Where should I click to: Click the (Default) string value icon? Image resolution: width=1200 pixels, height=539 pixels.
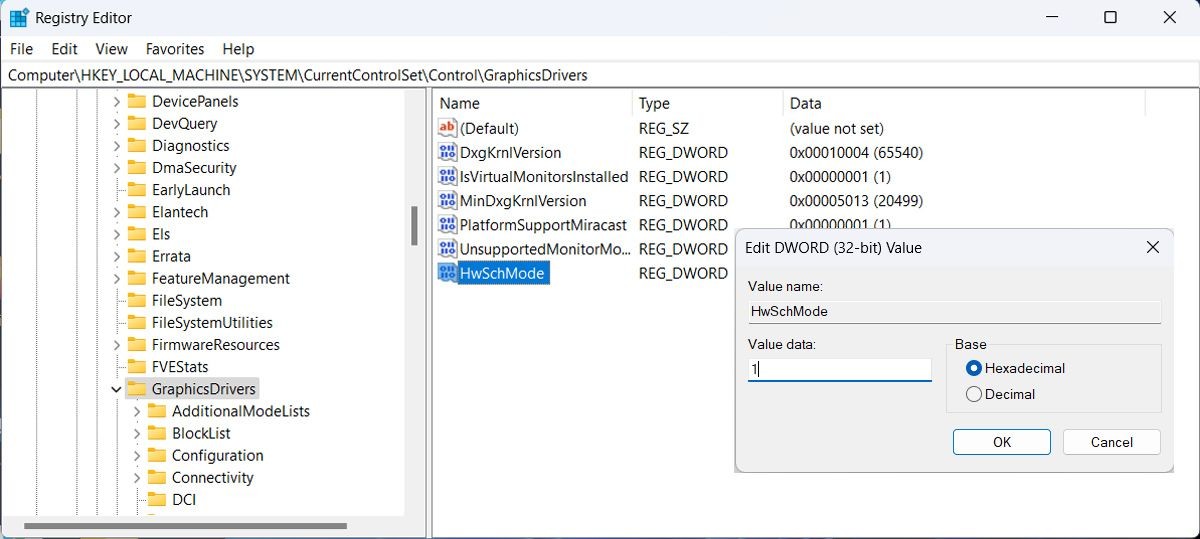447,128
